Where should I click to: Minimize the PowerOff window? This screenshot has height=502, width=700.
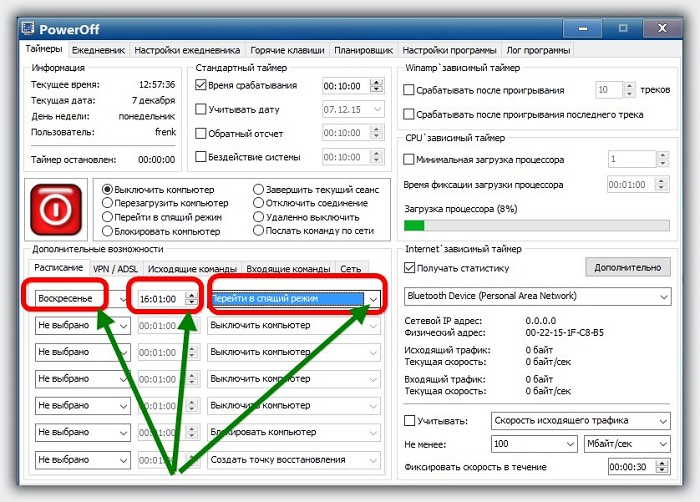(x=582, y=29)
